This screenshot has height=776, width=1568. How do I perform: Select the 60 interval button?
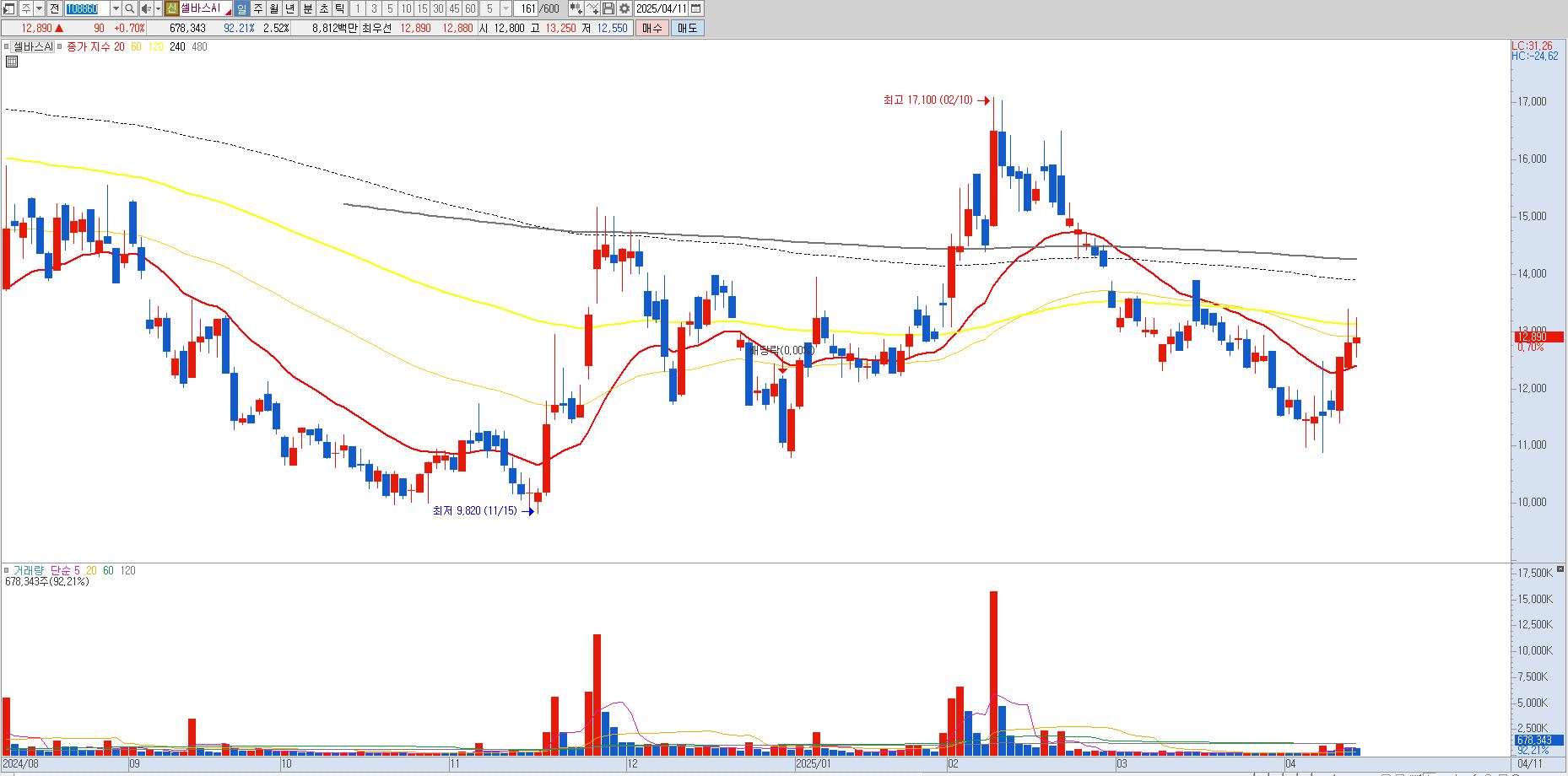point(470,8)
